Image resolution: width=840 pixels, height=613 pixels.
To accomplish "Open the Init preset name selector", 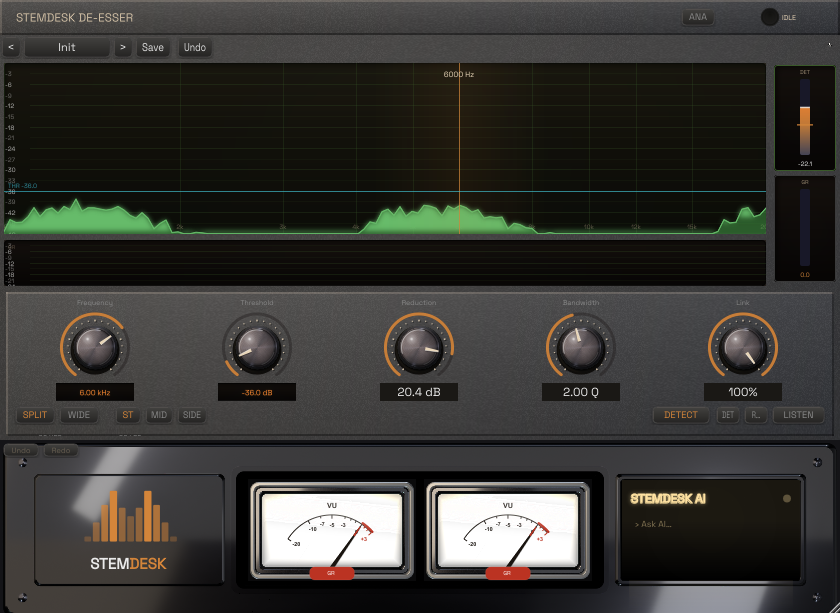I will tap(67, 47).
